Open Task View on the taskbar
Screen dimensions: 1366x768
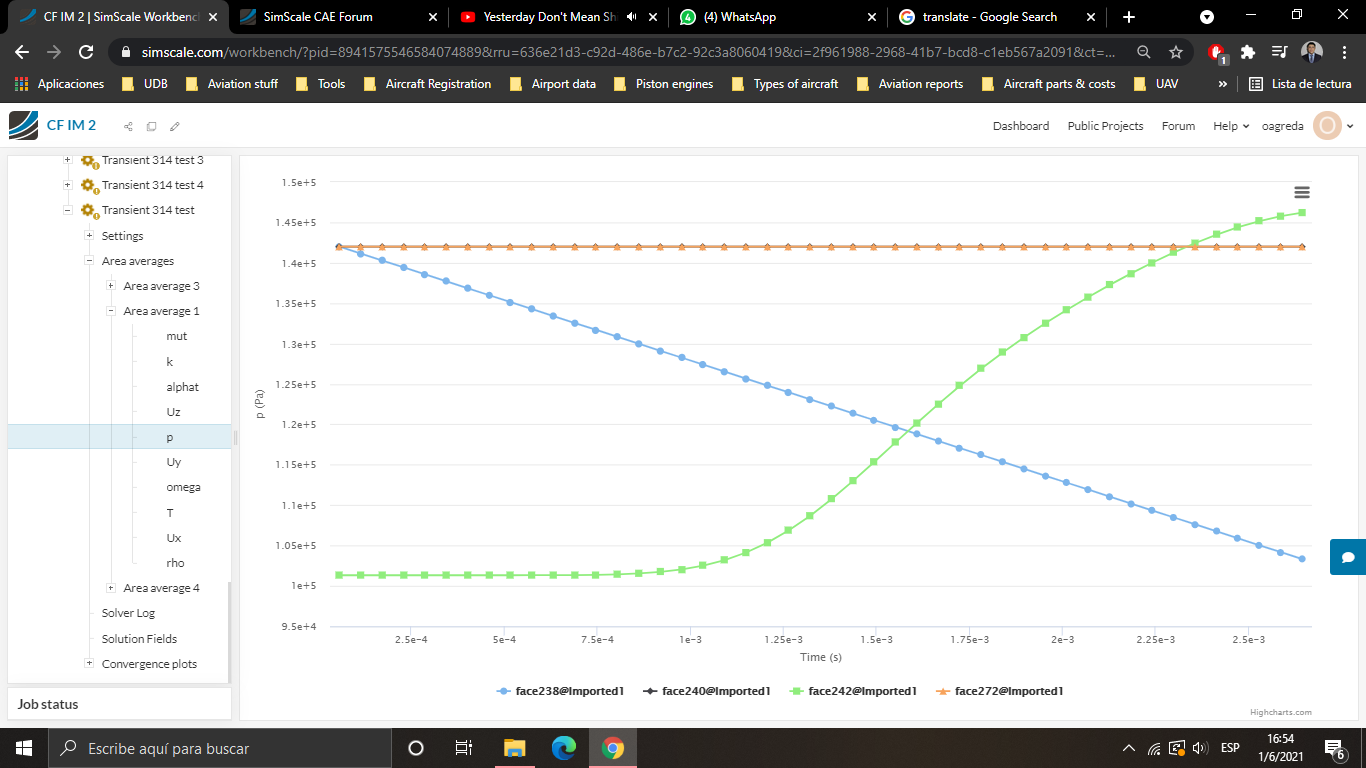464,748
